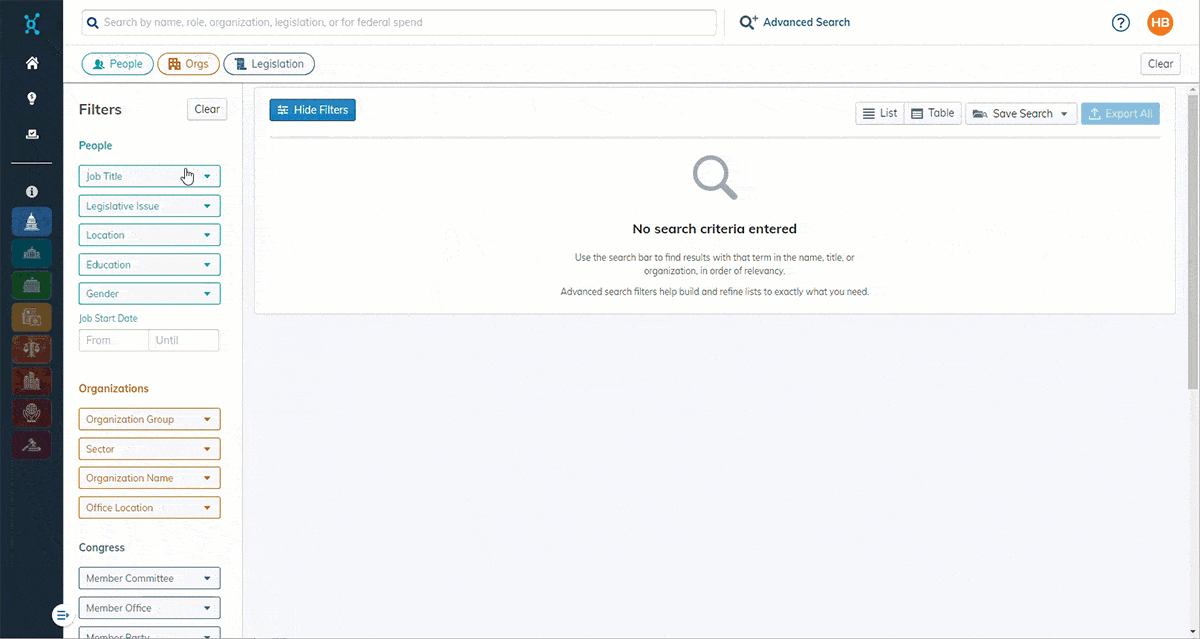Switch to List view
The width and height of the screenshot is (1200, 639).
click(x=880, y=114)
